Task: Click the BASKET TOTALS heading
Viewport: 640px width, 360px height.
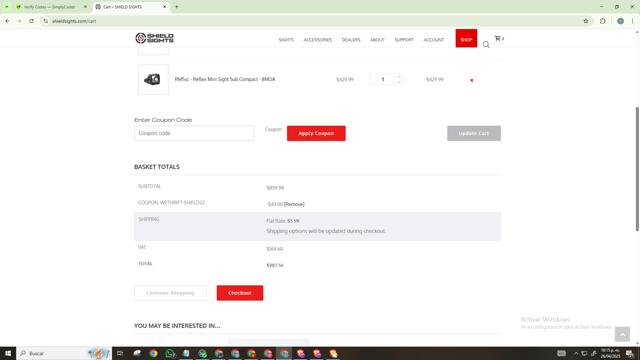Action: coord(157,167)
